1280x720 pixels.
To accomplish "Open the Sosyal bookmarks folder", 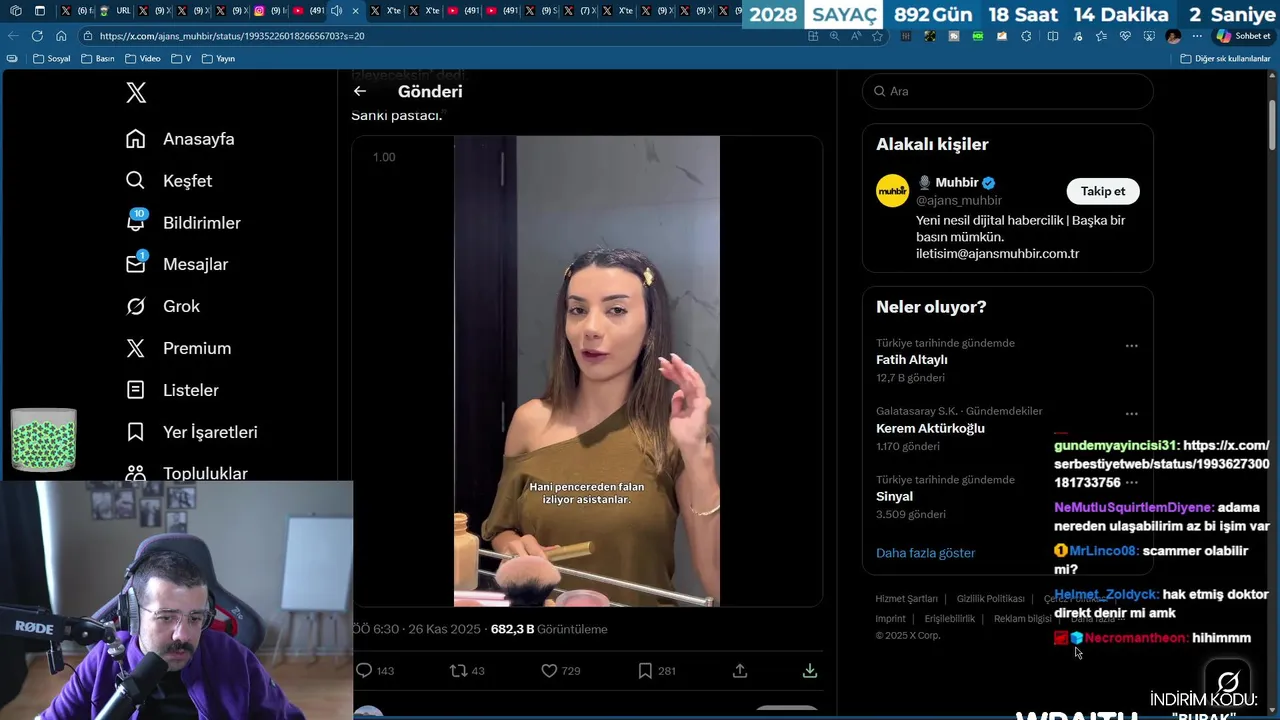I will tap(52, 59).
